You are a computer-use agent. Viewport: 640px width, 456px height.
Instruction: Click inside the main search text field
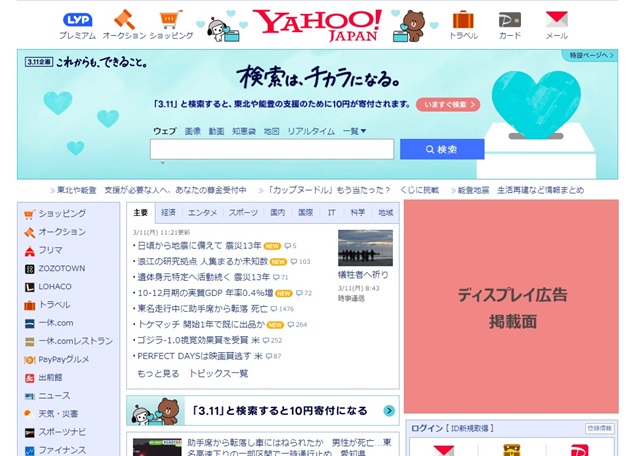(272, 149)
